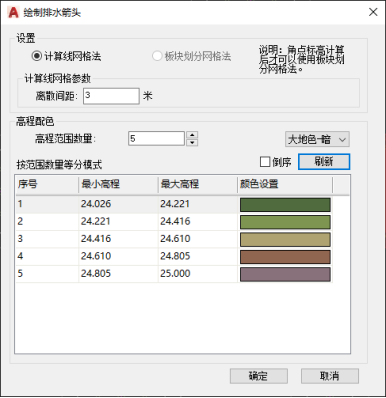This screenshot has width=386, height=398.
Task: Select min elevation cell 24.416 in row 3
Action: [x=118, y=239]
